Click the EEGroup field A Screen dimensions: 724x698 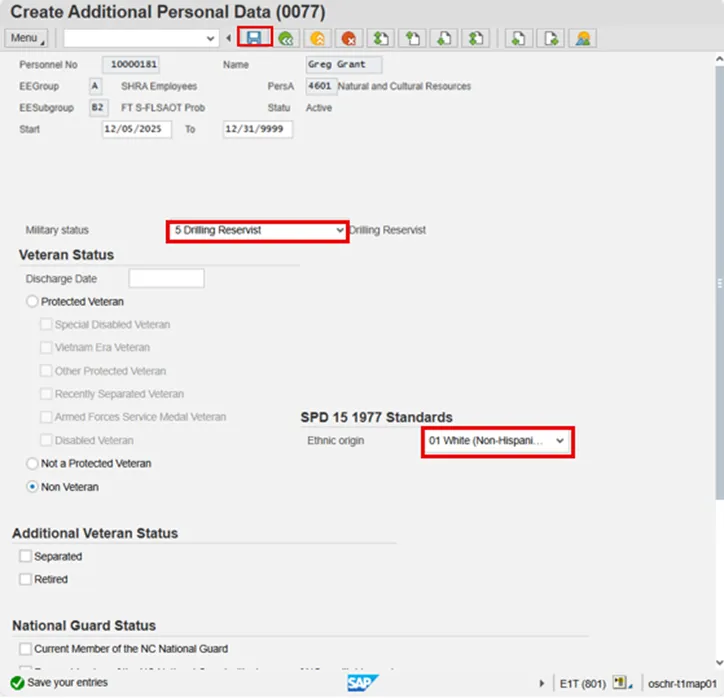(x=95, y=86)
